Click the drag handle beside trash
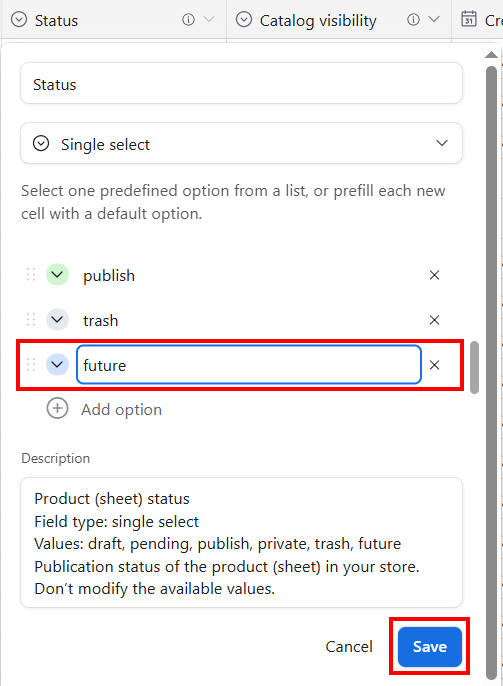Screen dimensions: 503x686 pos(31,320)
